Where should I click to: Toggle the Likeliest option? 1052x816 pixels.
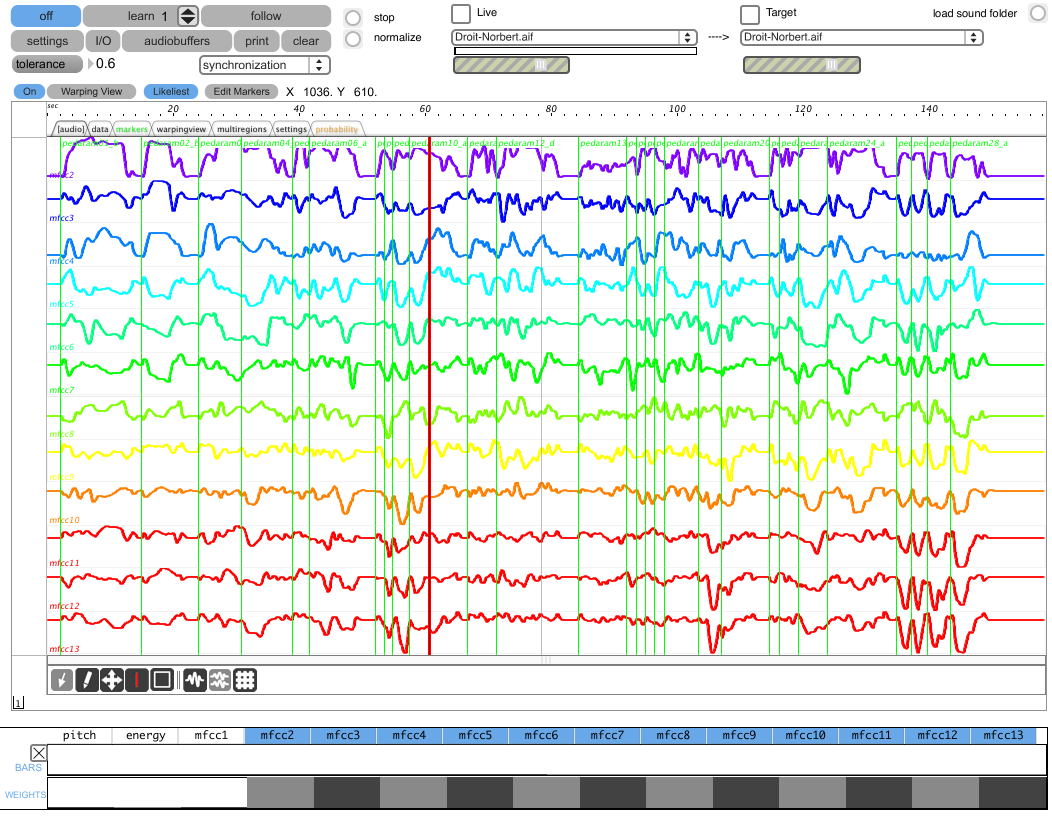point(171,91)
